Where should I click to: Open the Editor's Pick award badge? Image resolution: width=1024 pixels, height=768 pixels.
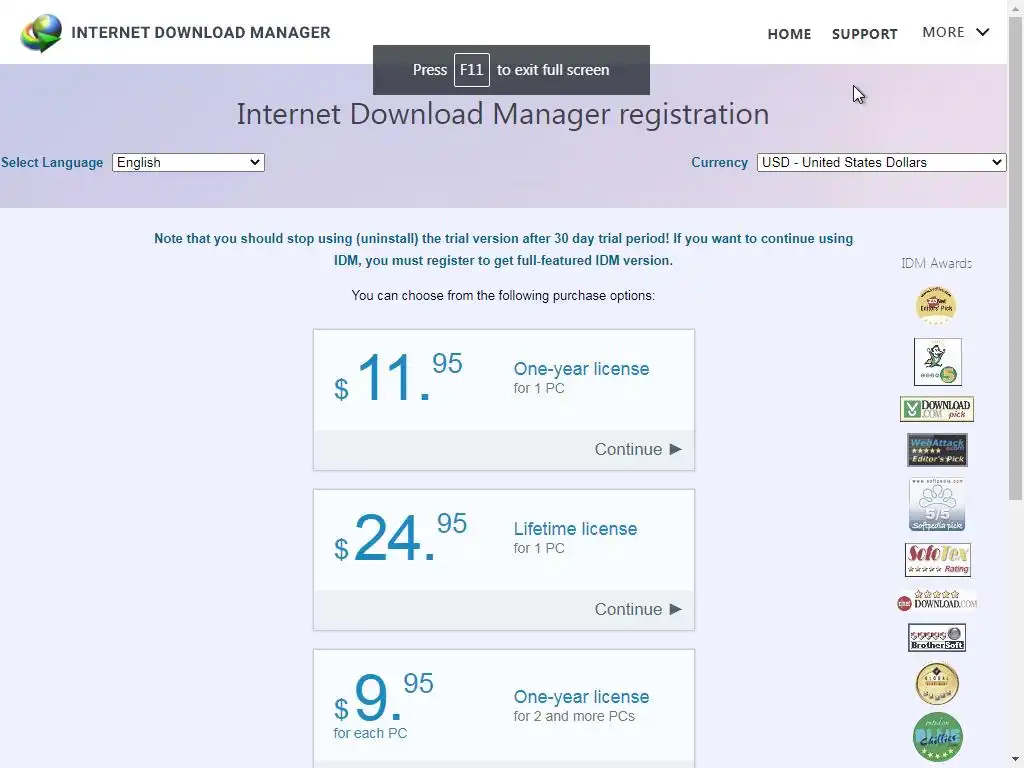coord(936,306)
